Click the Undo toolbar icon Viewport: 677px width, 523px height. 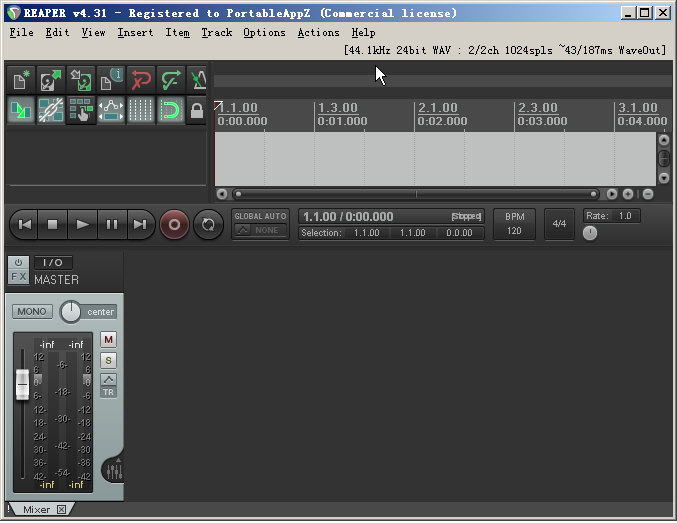pyautogui.click(x=141, y=80)
